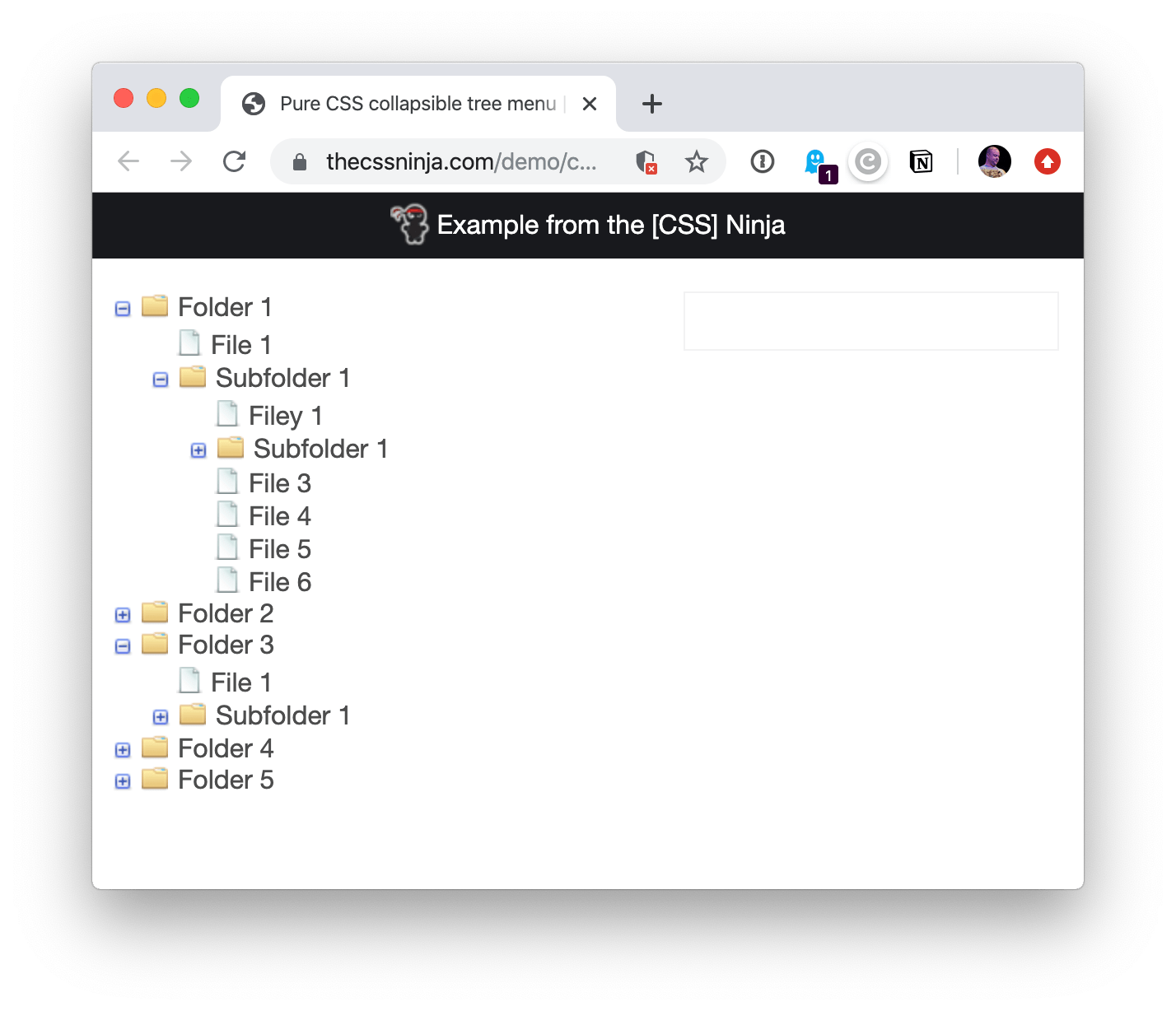Click the back navigation arrow
This screenshot has width=1176, height=1011.
pyautogui.click(x=128, y=161)
